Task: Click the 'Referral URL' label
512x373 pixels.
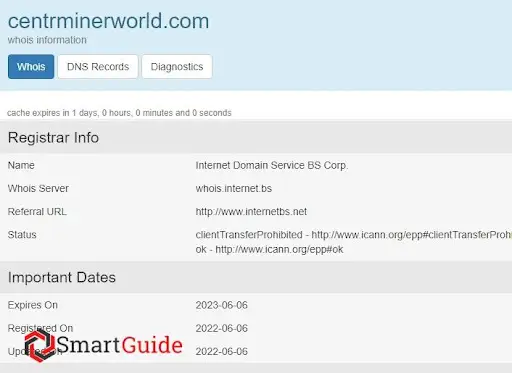Action: coord(37,212)
